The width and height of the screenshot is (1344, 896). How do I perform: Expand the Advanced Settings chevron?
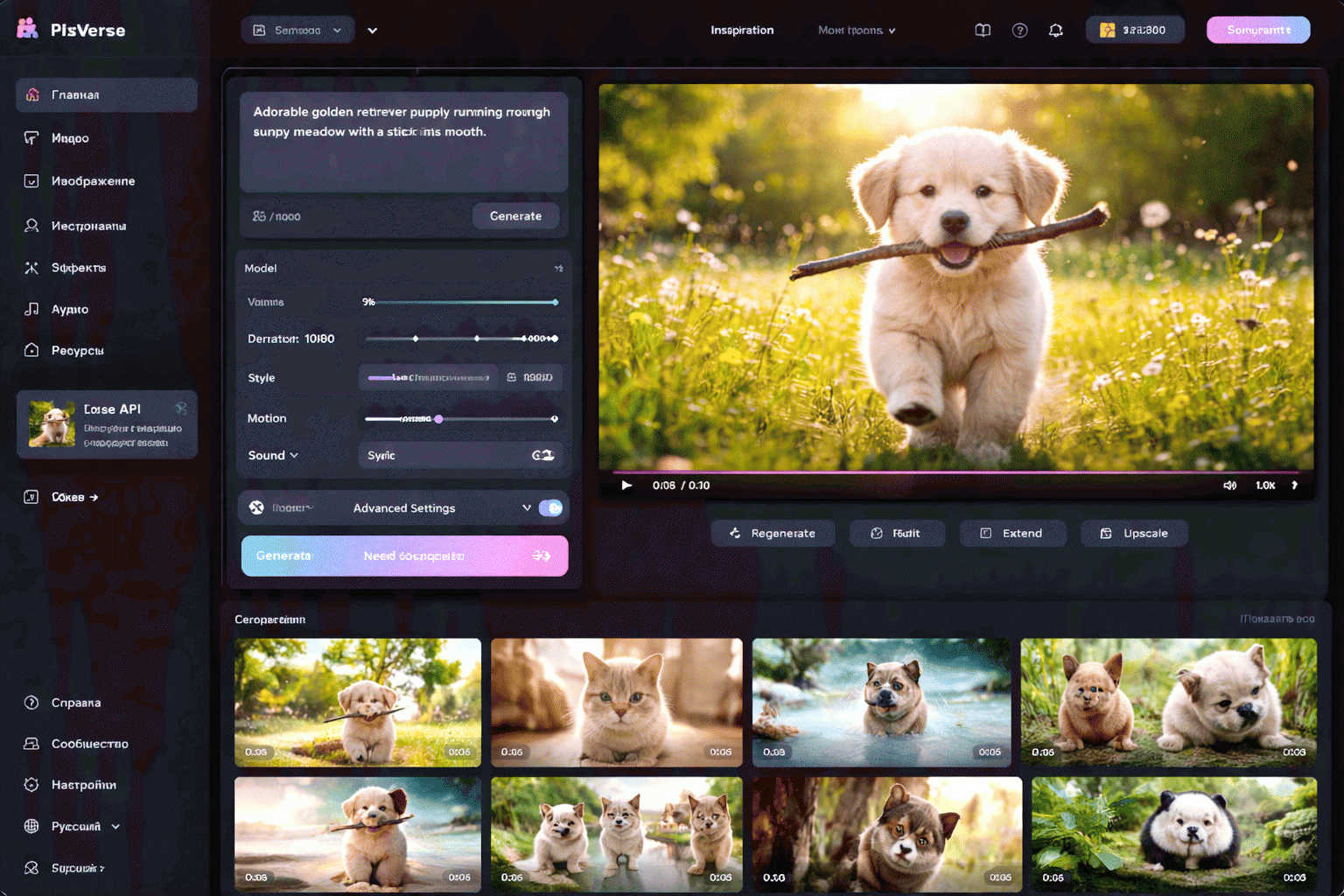point(526,508)
